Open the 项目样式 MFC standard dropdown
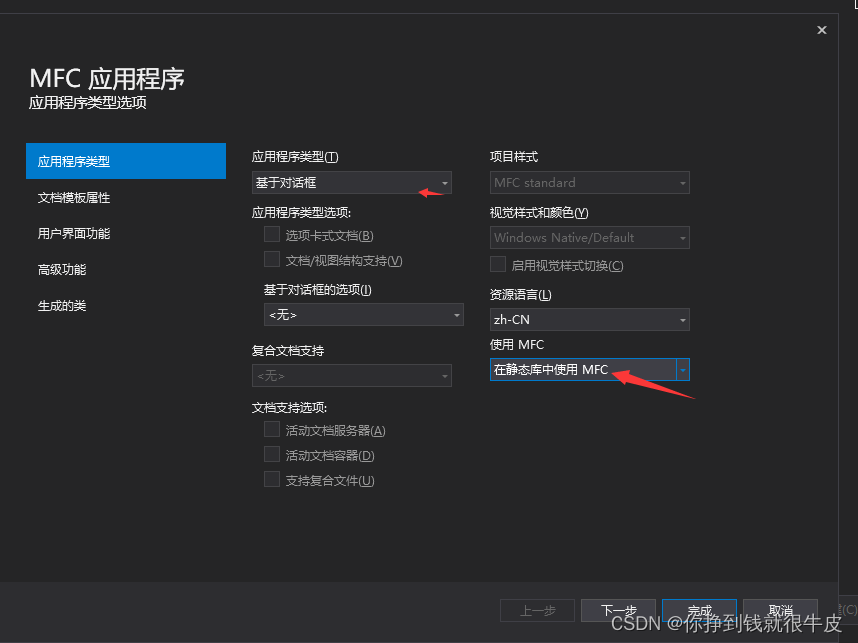The image size is (858, 643). coord(587,183)
